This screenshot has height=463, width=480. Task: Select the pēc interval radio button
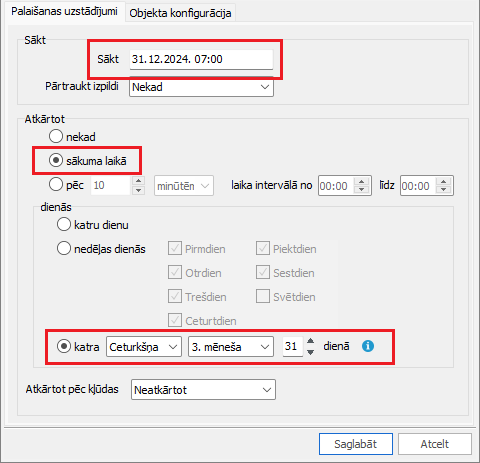[56, 184]
